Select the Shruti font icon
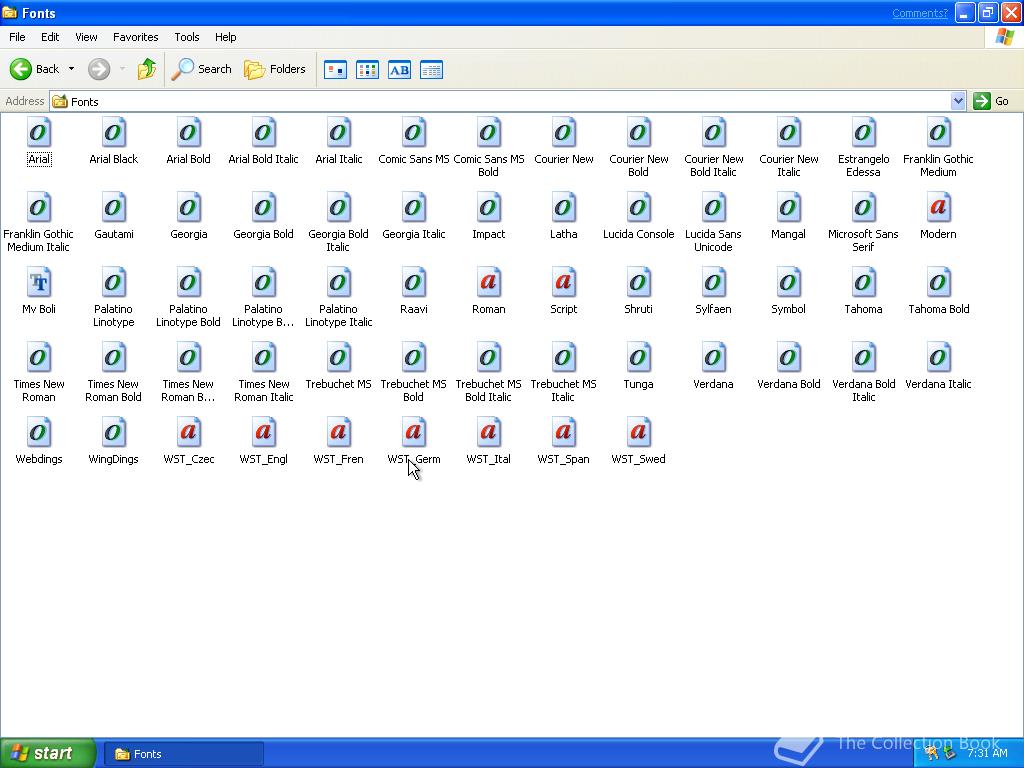The height and width of the screenshot is (768, 1024). click(x=638, y=283)
